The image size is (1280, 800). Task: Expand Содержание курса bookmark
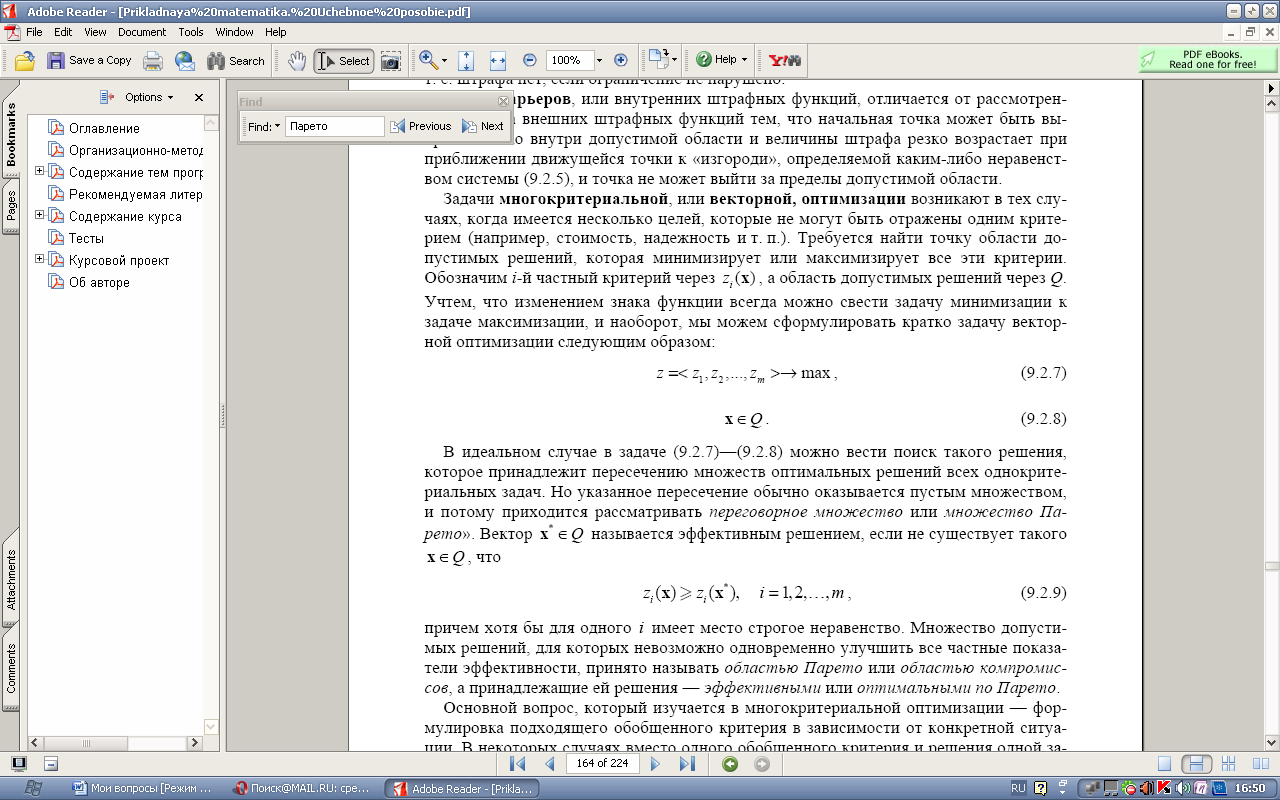[40, 216]
